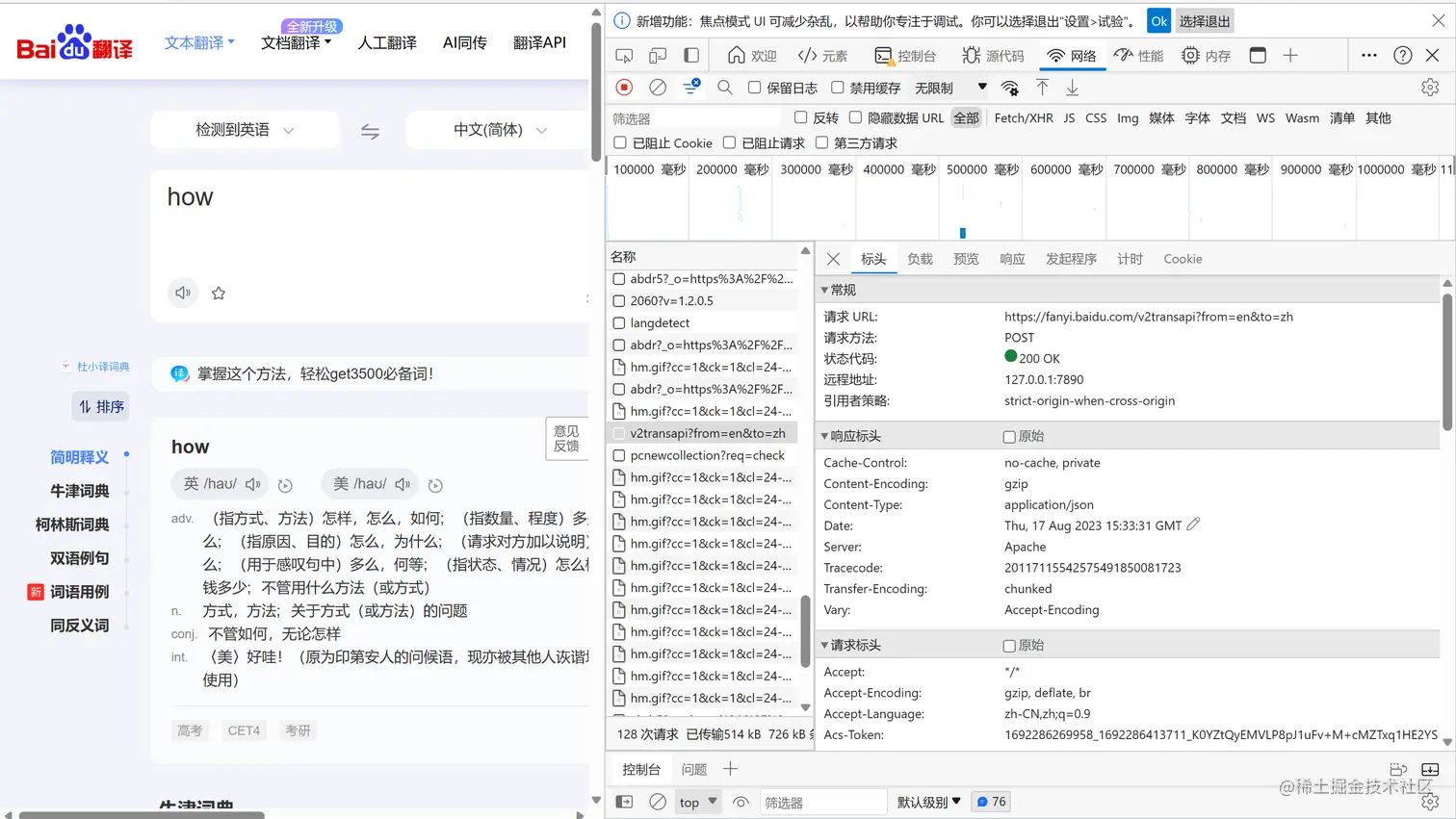Image resolution: width=1456 pixels, height=819 pixels.
Task: Open the source language dropdown
Action: [245, 130]
